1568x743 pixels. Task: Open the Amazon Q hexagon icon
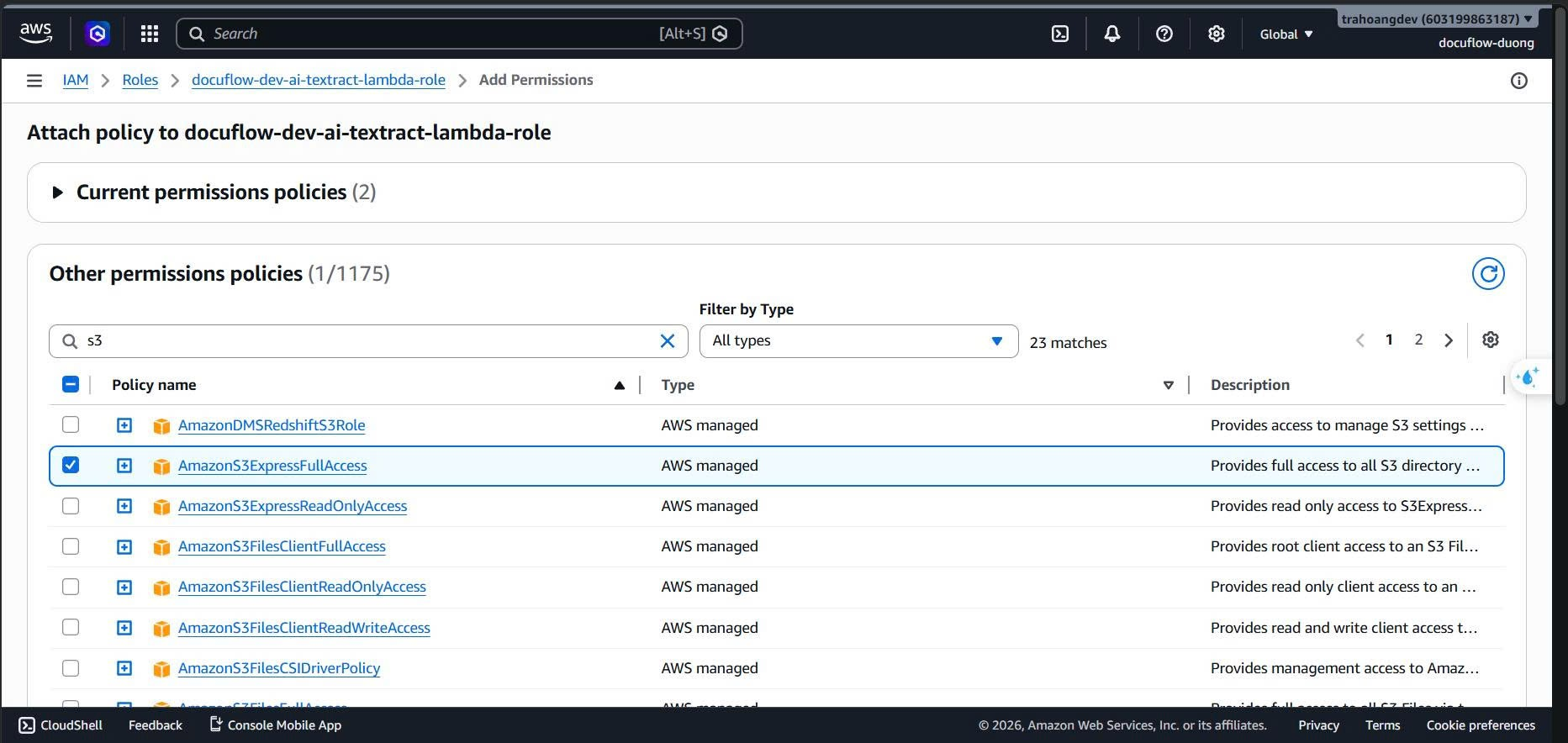pos(98,34)
